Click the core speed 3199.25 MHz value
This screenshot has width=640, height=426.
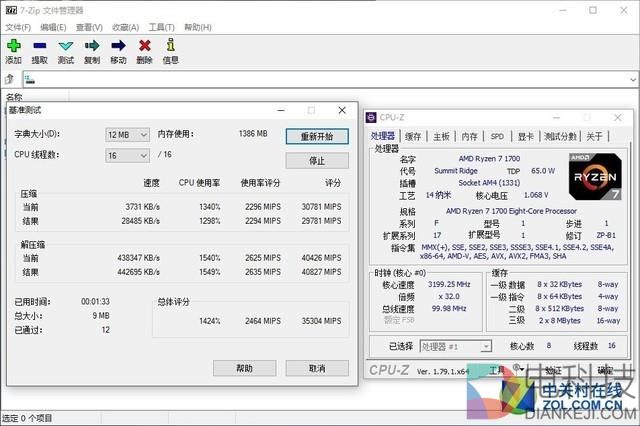(x=449, y=284)
